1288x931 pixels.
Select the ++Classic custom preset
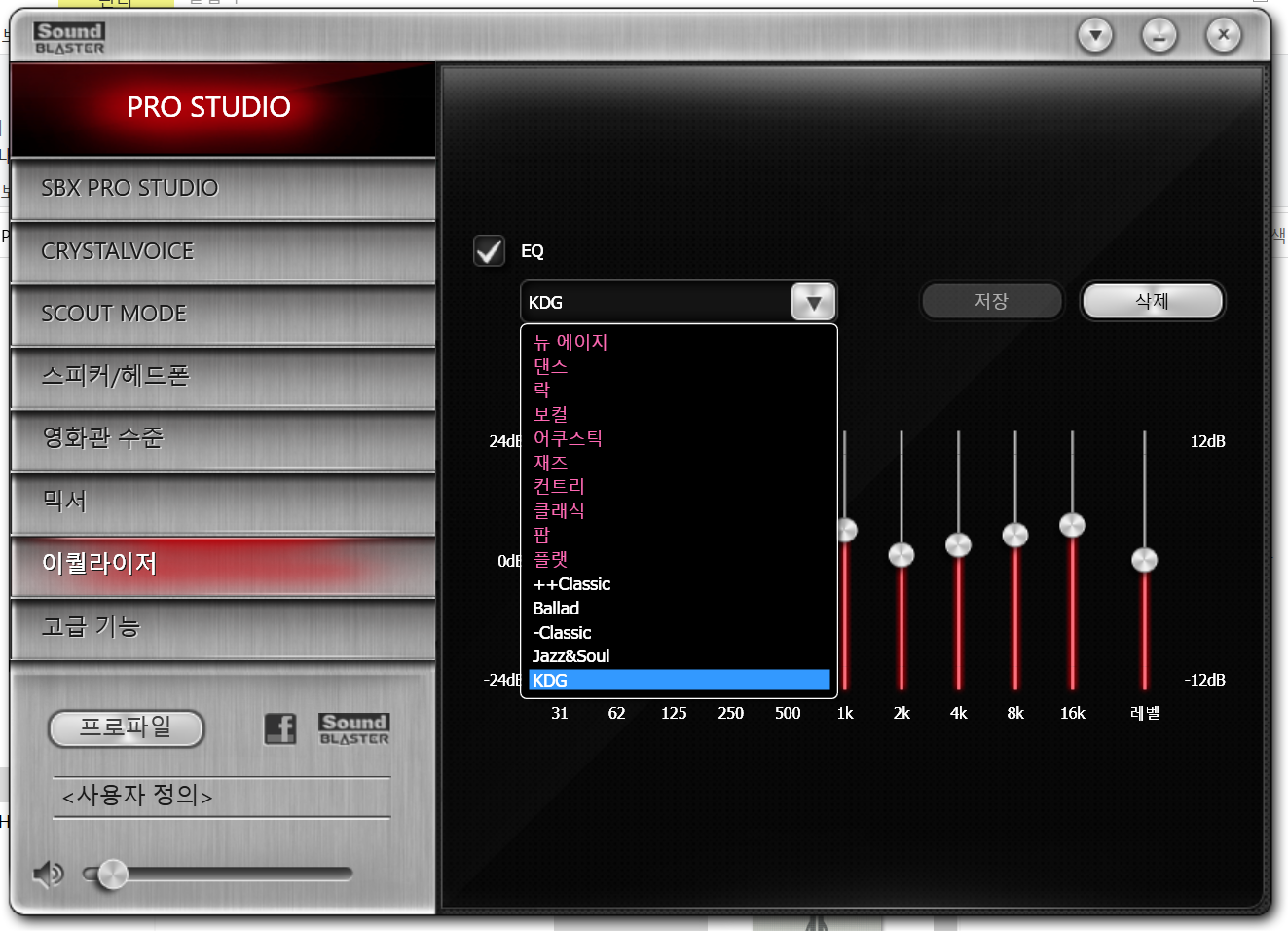679,584
